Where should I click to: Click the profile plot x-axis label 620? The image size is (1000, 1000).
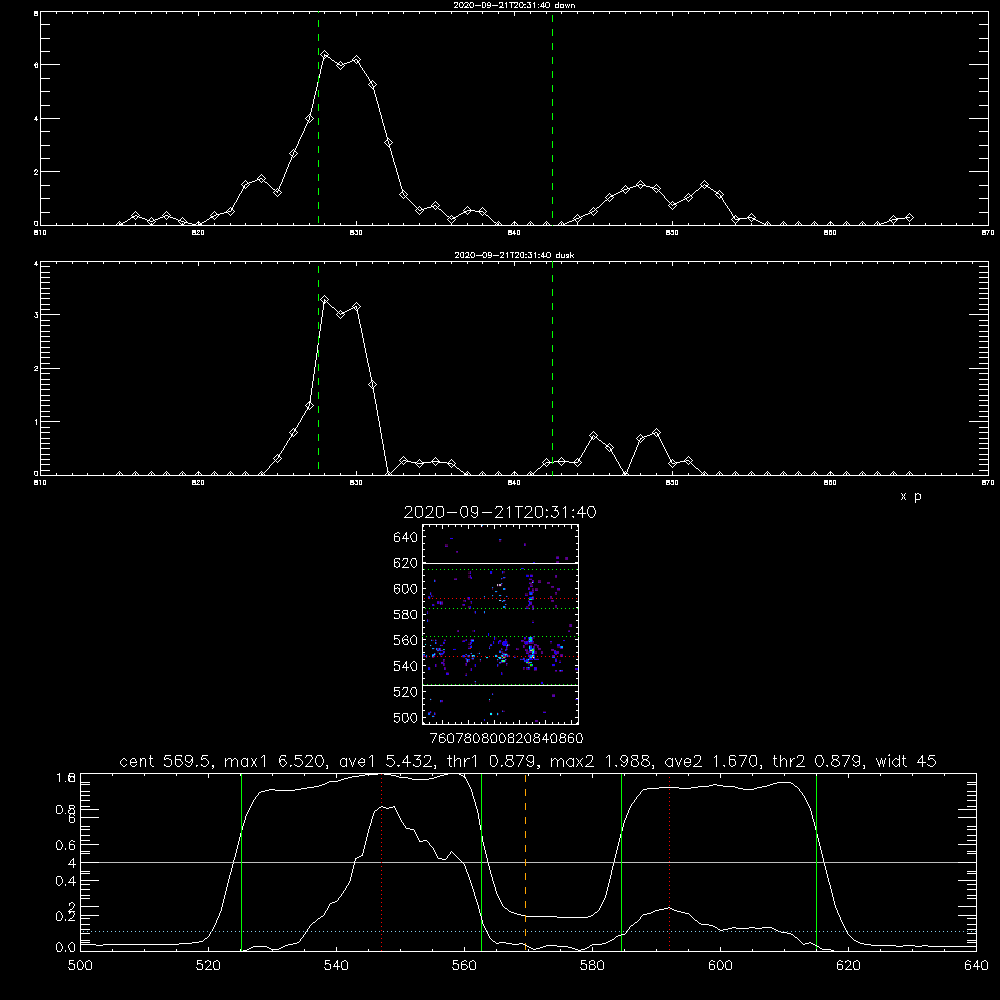point(849,966)
